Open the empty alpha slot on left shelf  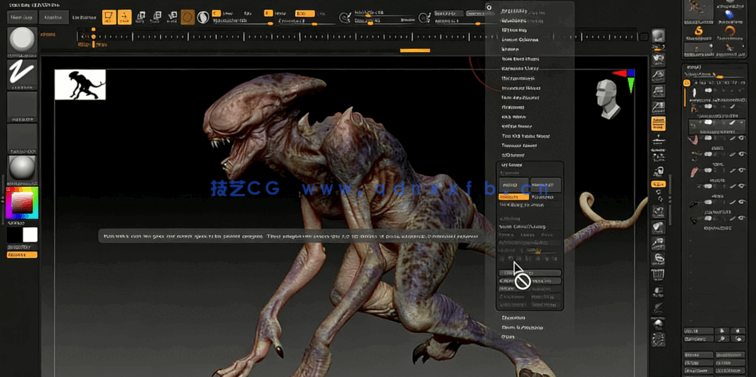tap(22, 106)
